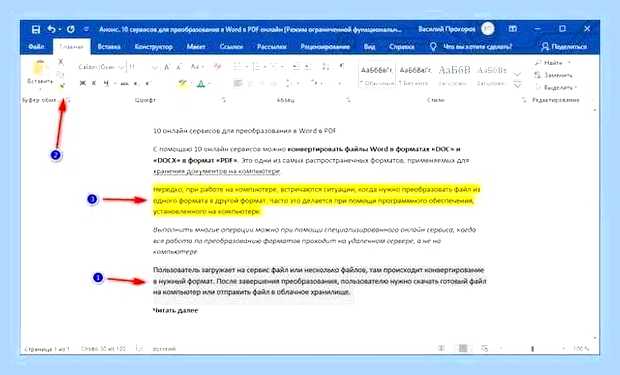This screenshot has width=620, height=375.
Task: Click the word count in status bar
Action: tap(103, 349)
